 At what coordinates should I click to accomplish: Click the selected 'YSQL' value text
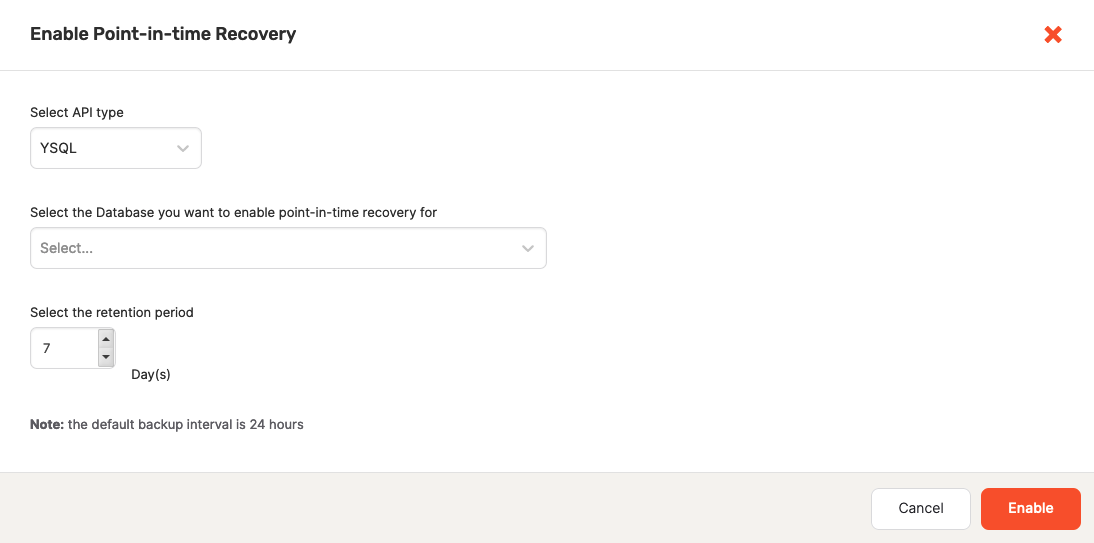point(58,148)
